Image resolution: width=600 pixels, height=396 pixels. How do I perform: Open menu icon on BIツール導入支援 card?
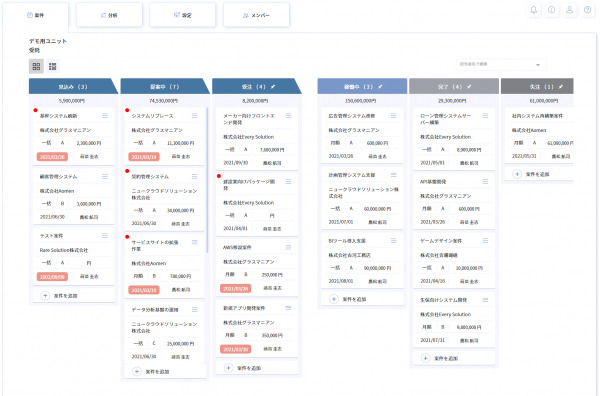point(393,241)
